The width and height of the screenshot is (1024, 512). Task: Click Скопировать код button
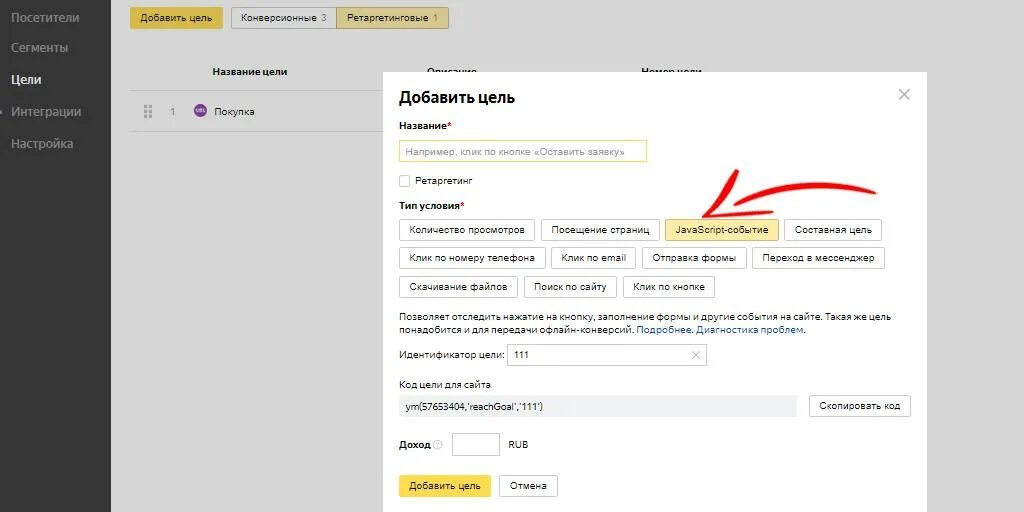(860, 406)
